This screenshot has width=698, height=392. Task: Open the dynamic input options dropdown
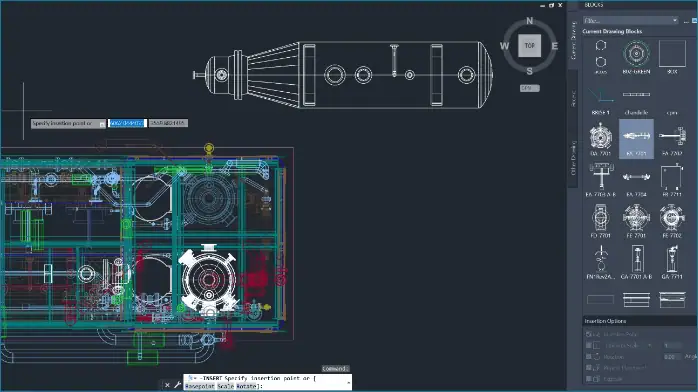point(102,124)
